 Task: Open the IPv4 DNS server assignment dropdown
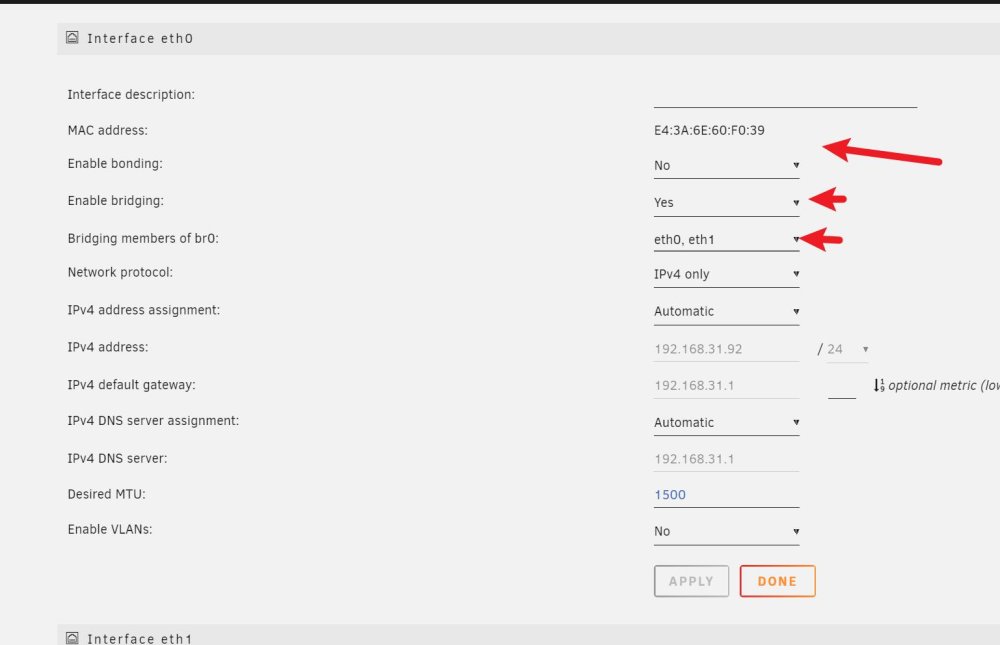coord(726,422)
